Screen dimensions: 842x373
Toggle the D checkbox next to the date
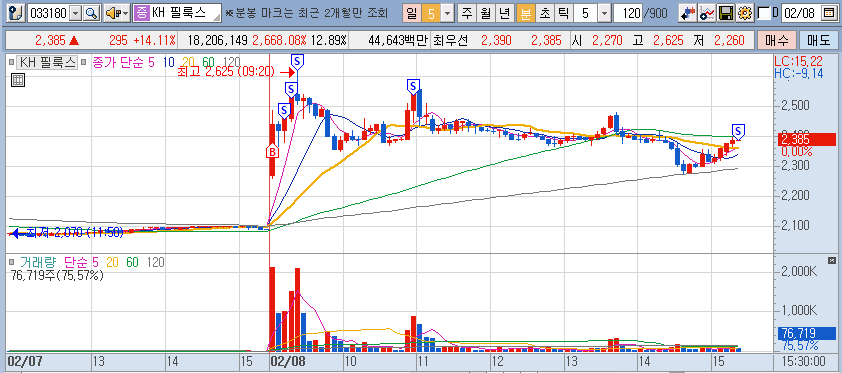(763, 13)
